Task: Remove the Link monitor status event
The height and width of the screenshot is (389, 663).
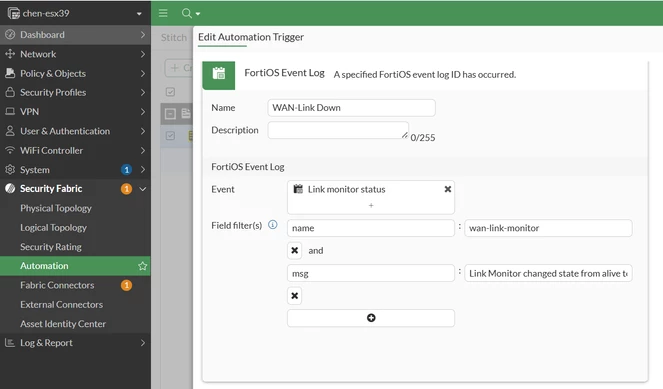Action: (x=448, y=189)
